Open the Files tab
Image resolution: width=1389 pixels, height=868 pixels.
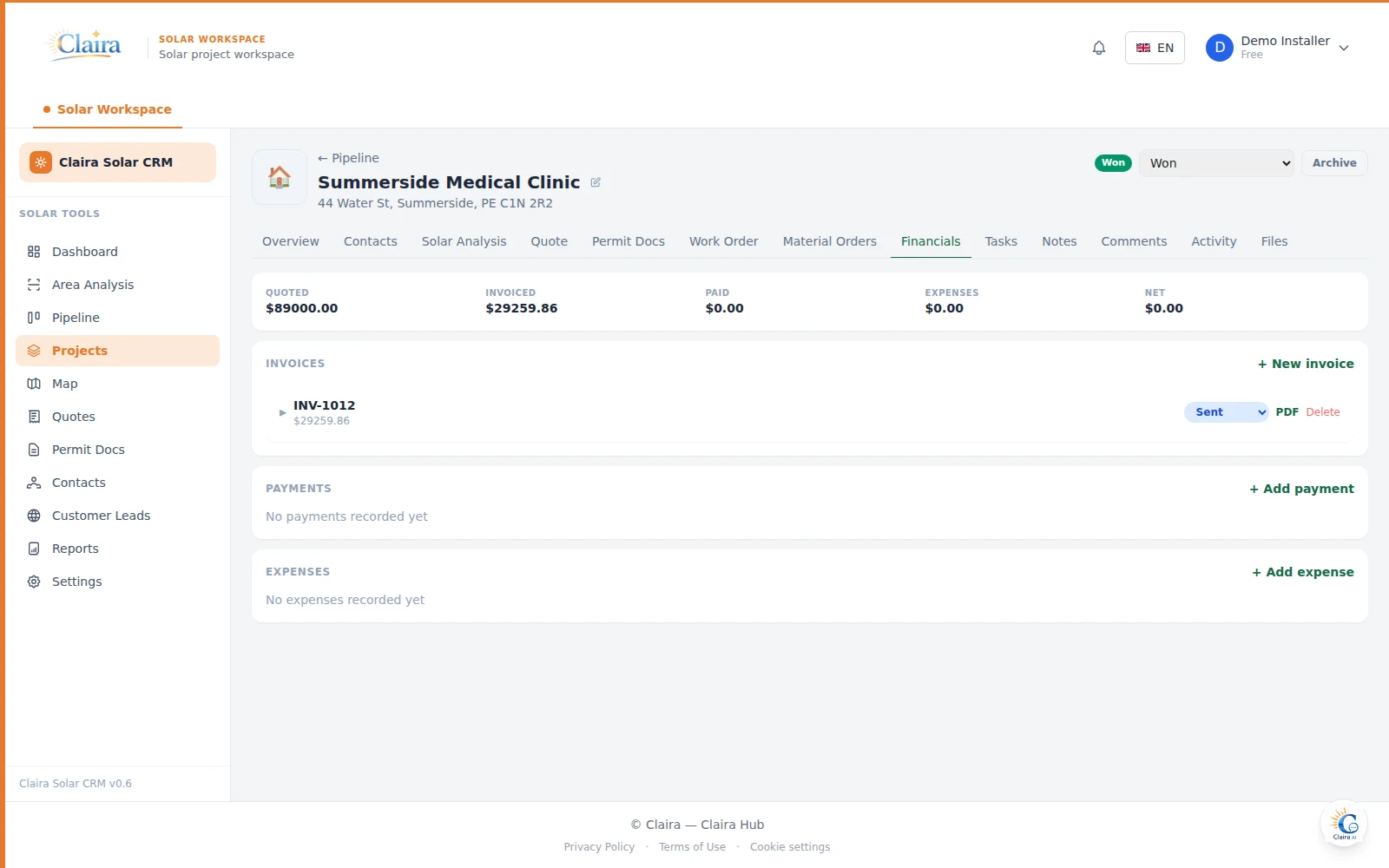coord(1274,241)
